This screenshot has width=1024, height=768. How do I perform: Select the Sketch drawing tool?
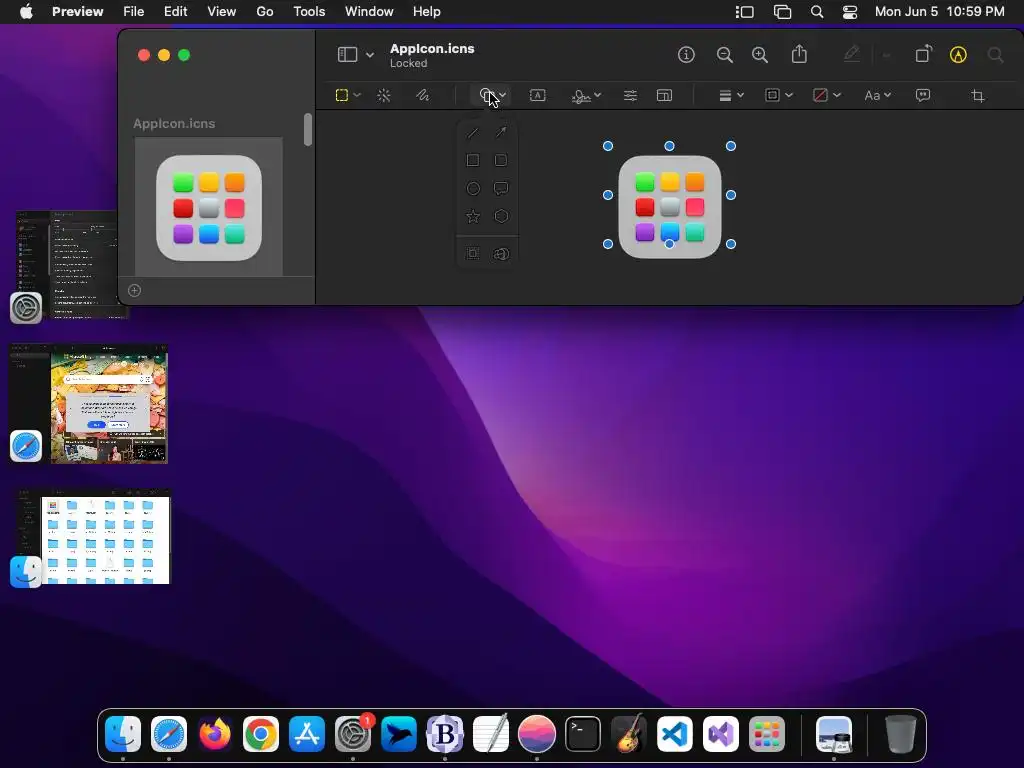point(423,95)
